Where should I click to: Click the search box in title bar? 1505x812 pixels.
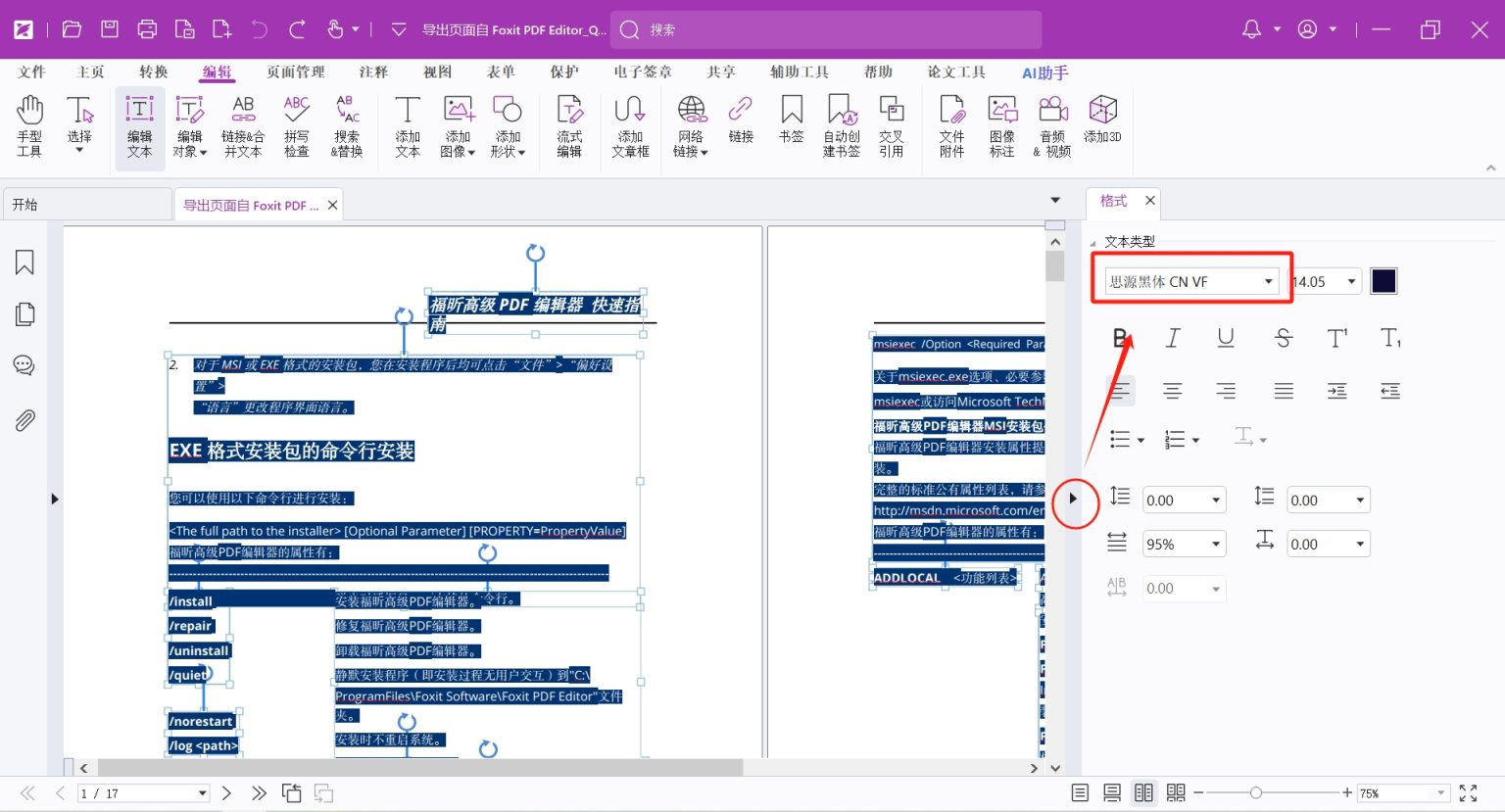tap(825, 29)
